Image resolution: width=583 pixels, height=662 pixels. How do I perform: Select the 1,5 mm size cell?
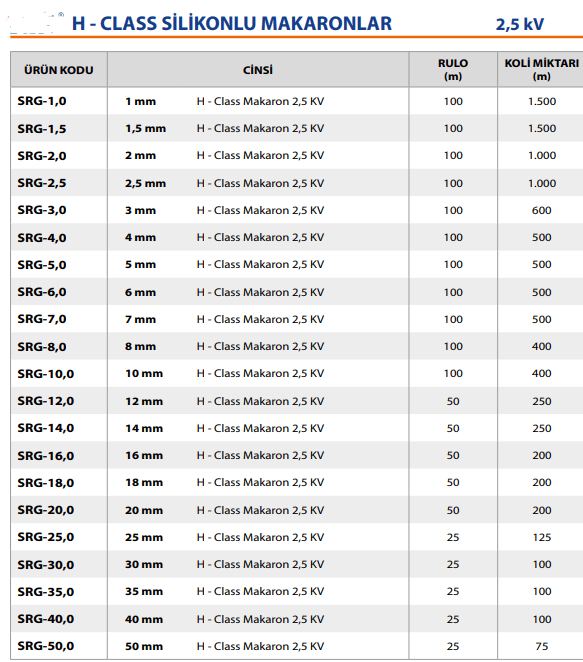145,128
